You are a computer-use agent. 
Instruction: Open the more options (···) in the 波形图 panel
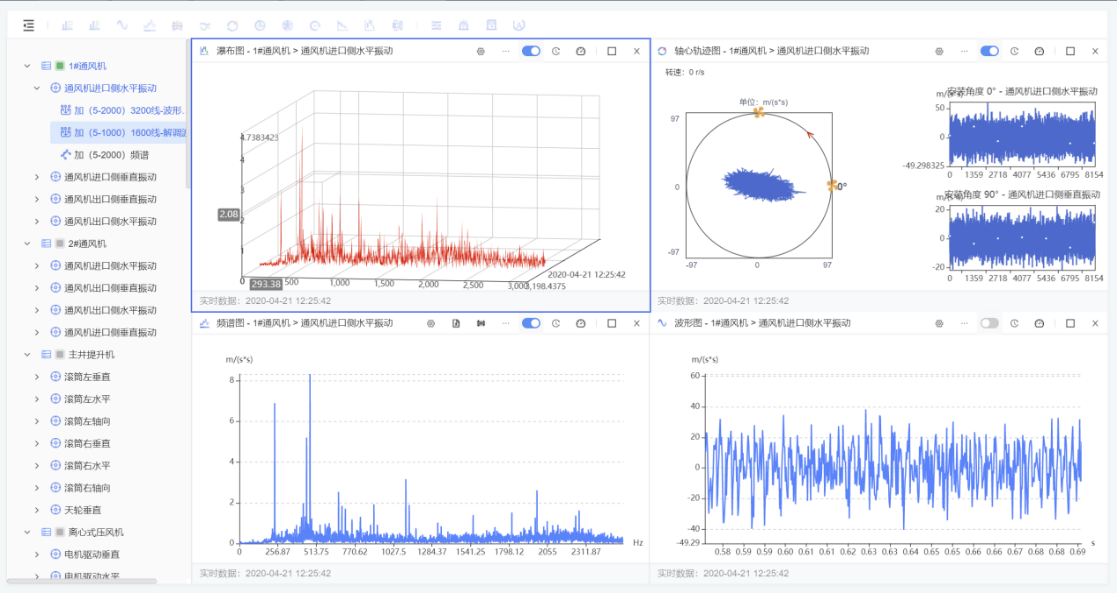click(x=964, y=323)
